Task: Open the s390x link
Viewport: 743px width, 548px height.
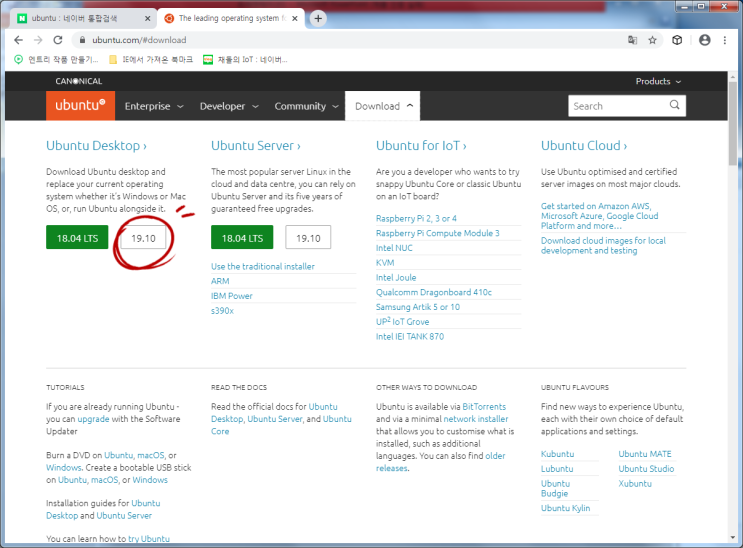Action: tap(222, 311)
